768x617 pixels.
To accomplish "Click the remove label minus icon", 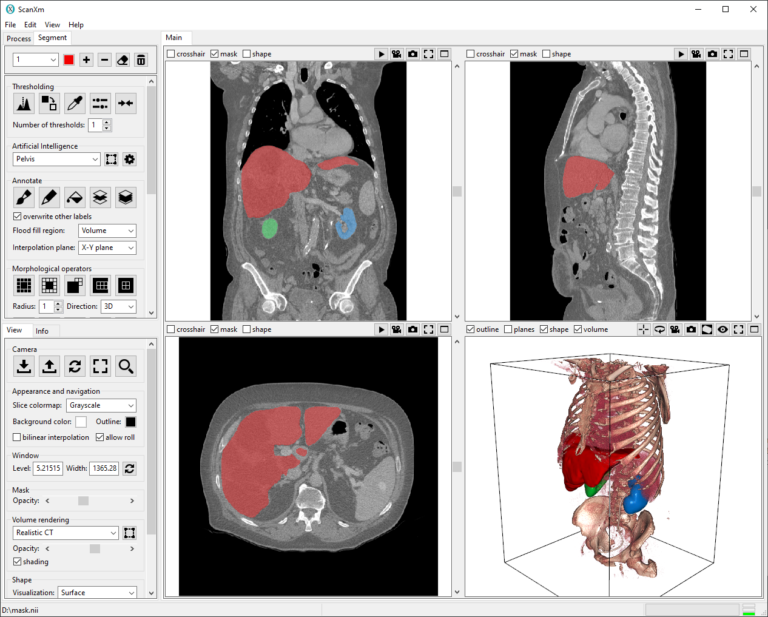I will click(104, 60).
